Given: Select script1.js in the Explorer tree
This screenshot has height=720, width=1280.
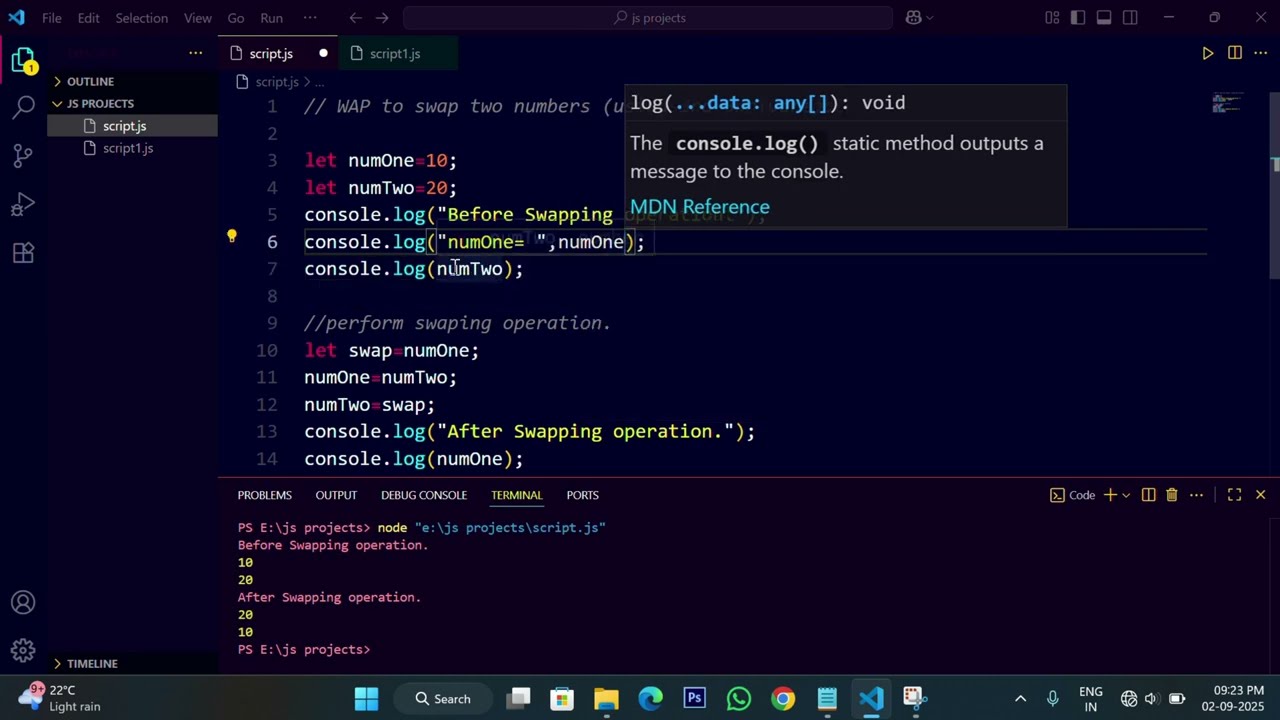Looking at the screenshot, I should (132, 148).
